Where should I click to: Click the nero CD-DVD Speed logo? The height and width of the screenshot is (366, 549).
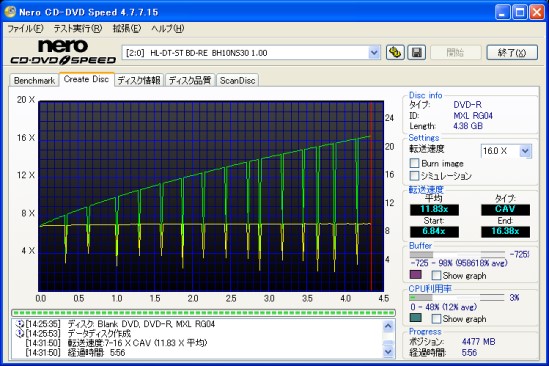63,52
